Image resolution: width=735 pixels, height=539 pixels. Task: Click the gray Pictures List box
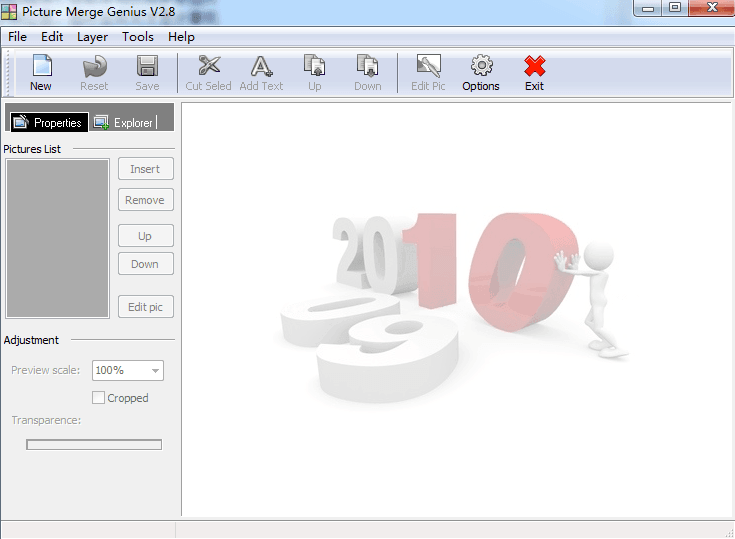click(x=57, y=238)
